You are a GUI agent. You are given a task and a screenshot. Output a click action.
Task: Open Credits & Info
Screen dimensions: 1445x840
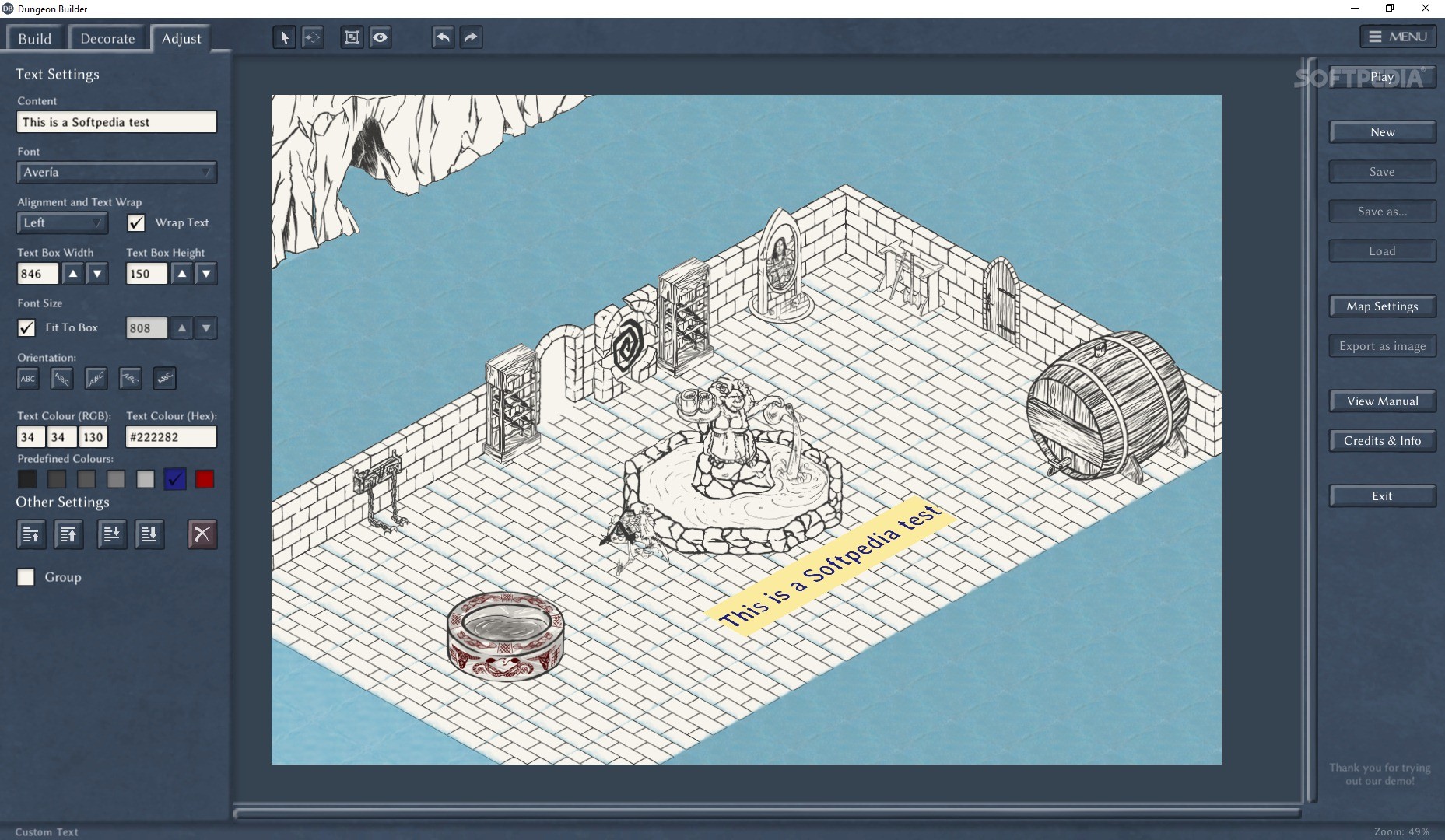[1382, 441]
